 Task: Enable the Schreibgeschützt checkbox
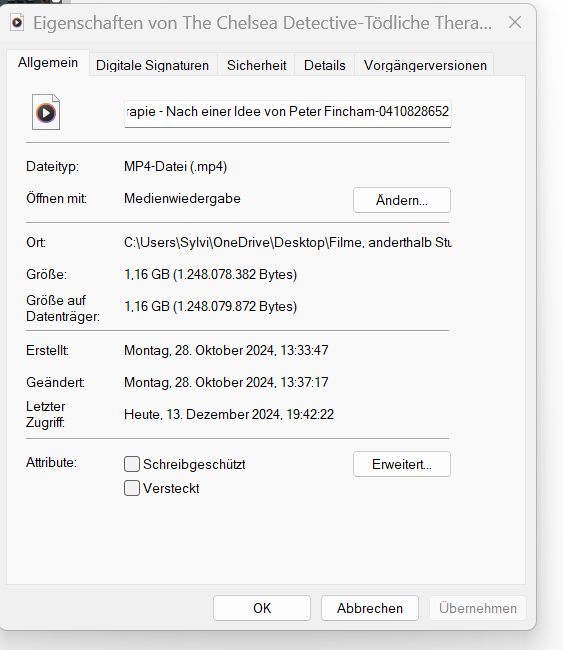point(132,464)
